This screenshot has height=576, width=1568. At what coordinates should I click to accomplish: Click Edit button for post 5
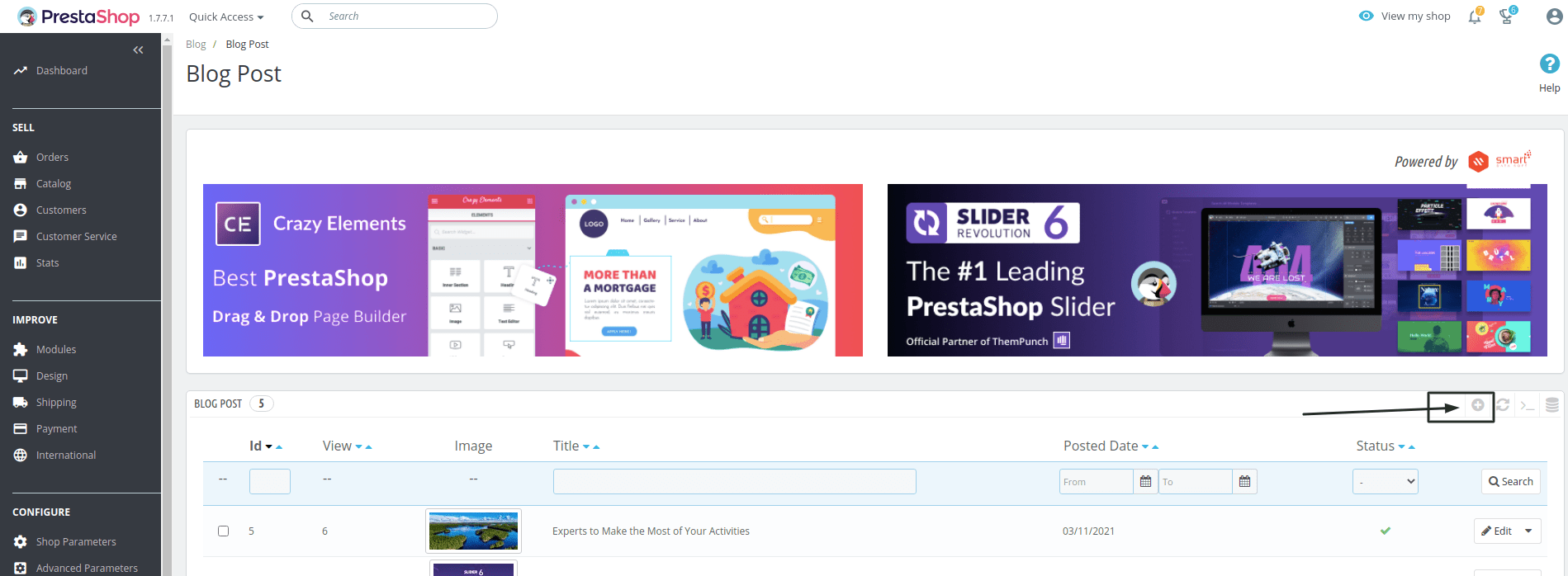(x=1496, y=531)
